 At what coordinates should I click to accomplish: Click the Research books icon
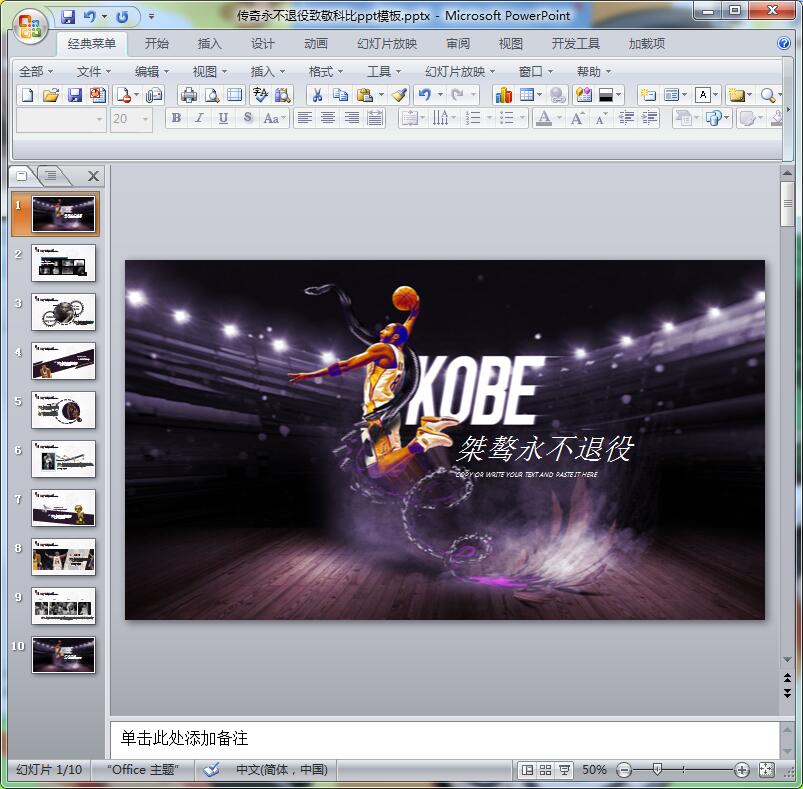[283, 95]
